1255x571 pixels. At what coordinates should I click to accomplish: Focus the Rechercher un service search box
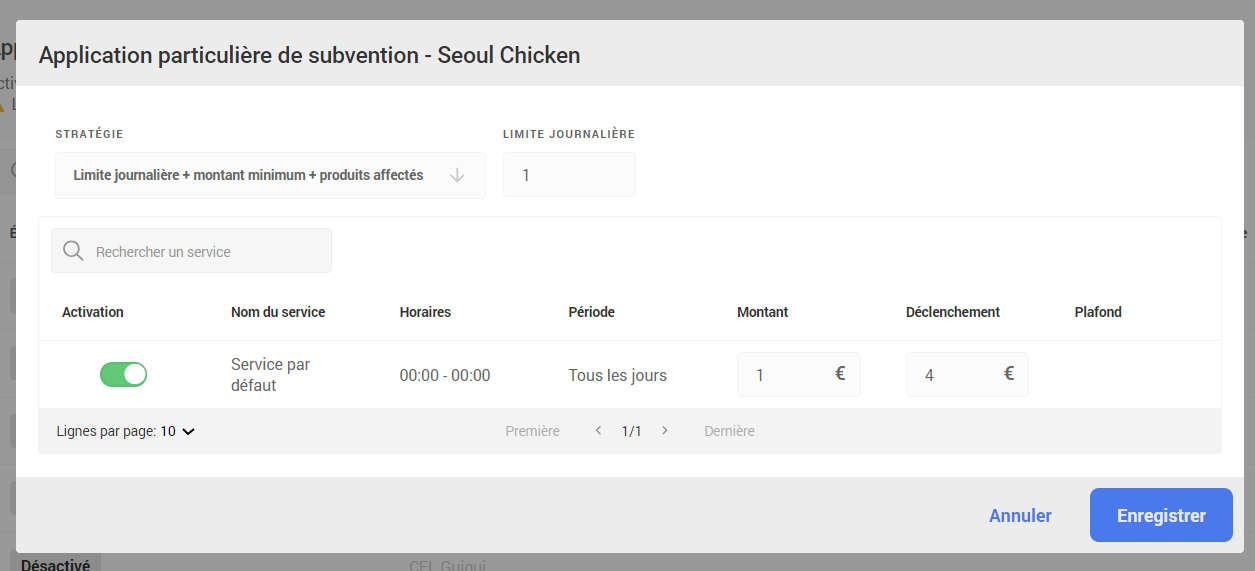coord(205,252)
